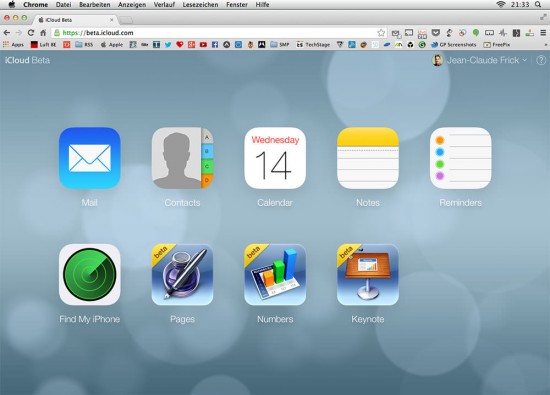Screen dimensions: 550x395
Task: Open the Chrome application menu
Action: tap(35, 5)
